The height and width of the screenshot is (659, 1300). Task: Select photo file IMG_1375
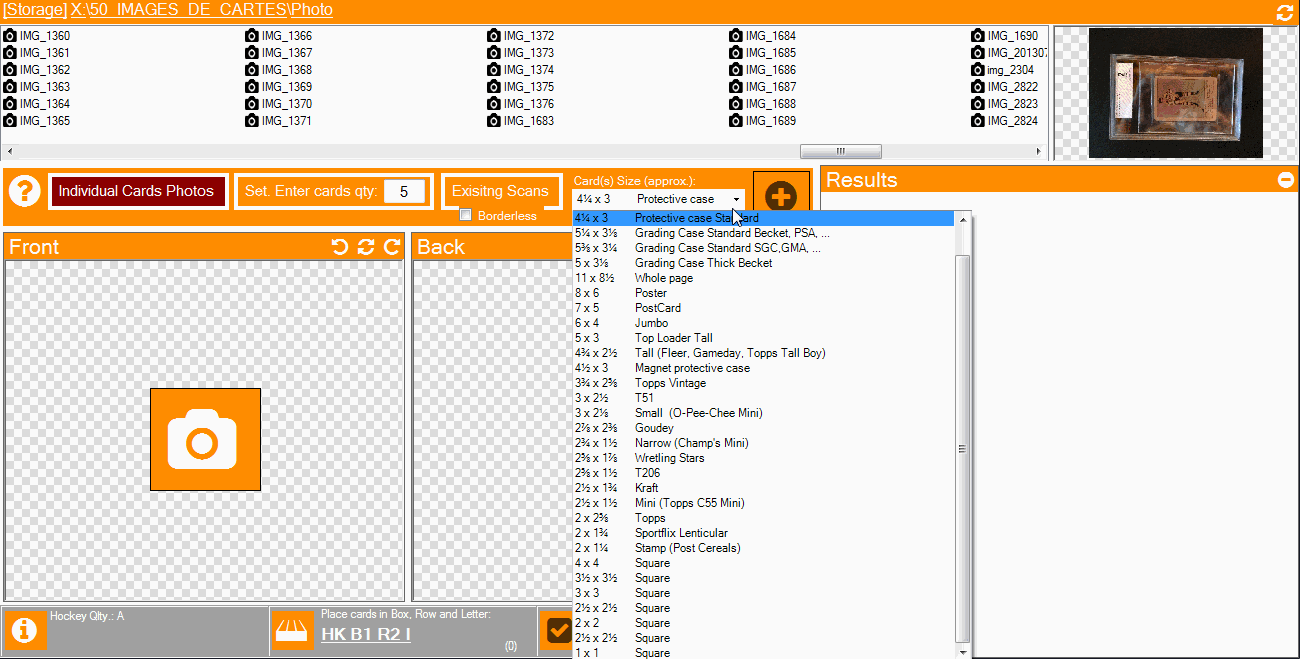[521, 87]
